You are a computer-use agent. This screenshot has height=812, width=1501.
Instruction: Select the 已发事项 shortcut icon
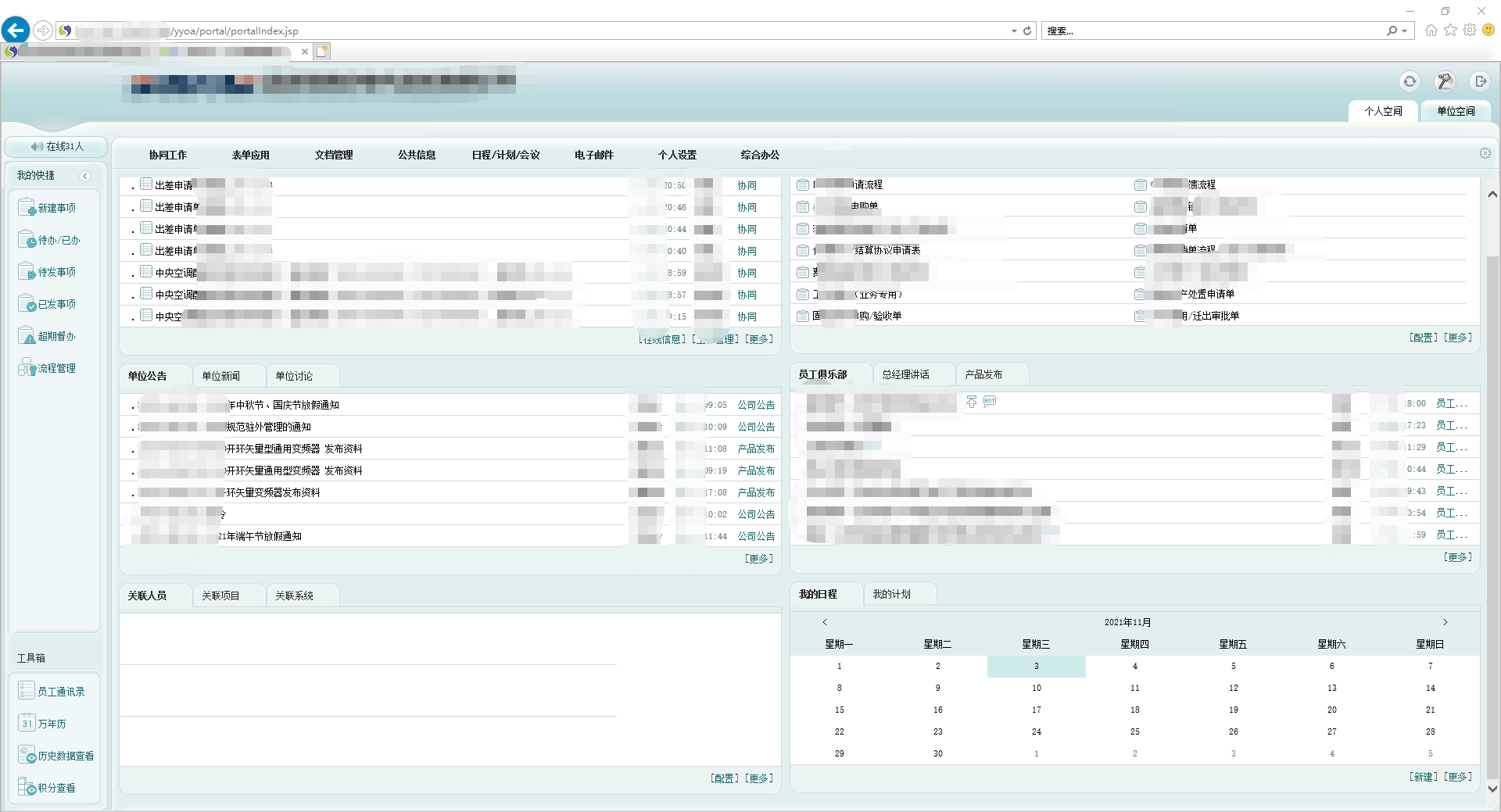click(x=26, y=302)
